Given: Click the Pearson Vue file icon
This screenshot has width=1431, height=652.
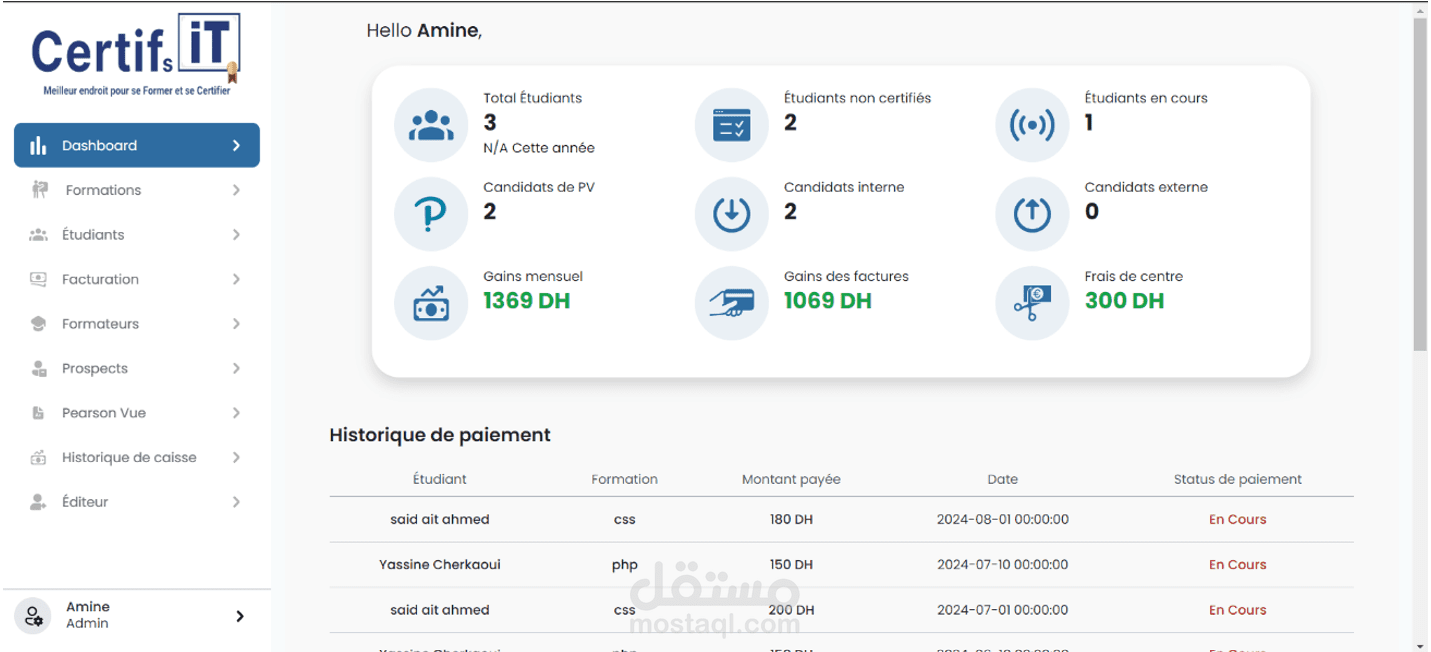Looking at the screenshot, I should [x=38, y=413].
